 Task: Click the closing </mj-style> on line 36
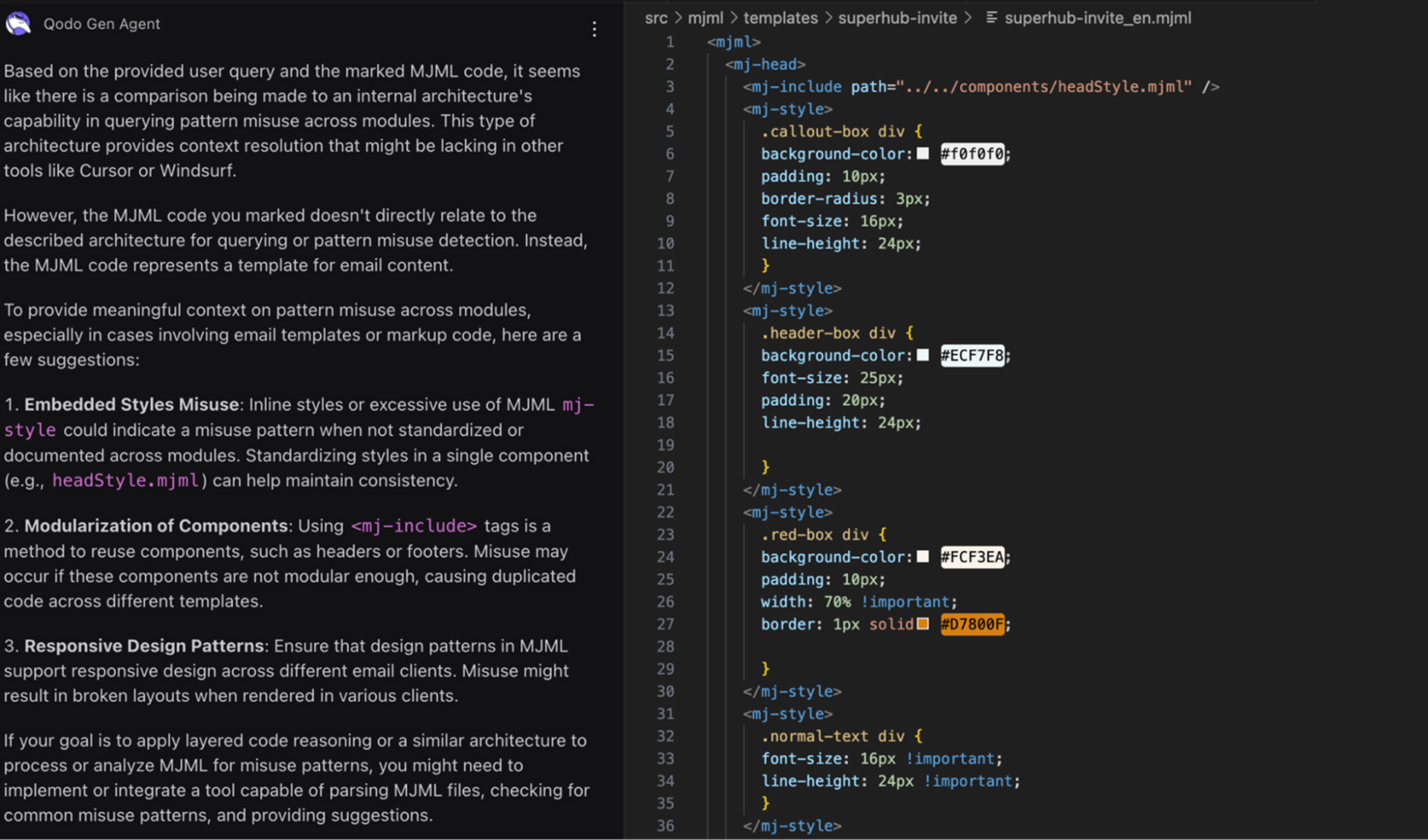pos(792,825)
